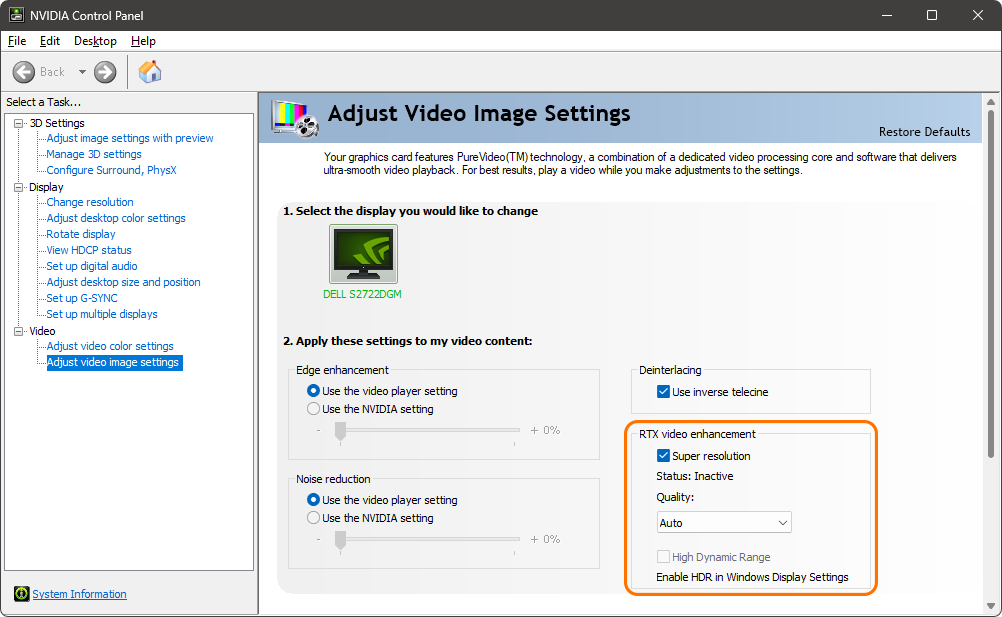1002x617 pixels.
Task: Click the Forward arrow icon
Action: 105,72
